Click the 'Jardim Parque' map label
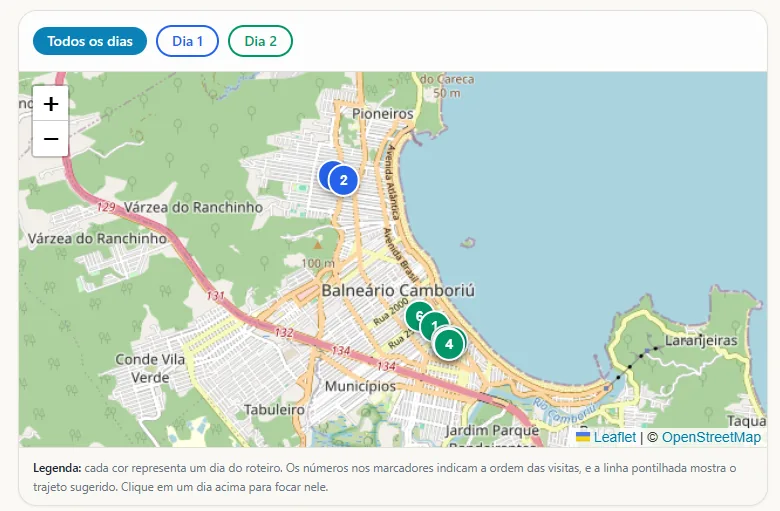The width and height of the screenshot is (780, 511). [492, 430]
